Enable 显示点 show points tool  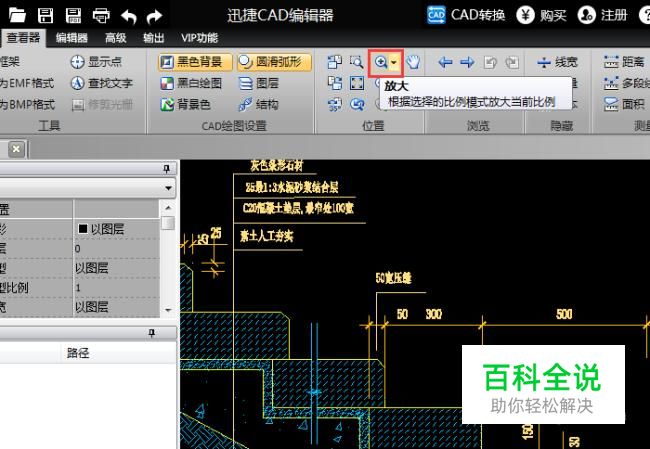tap(96, 62)
